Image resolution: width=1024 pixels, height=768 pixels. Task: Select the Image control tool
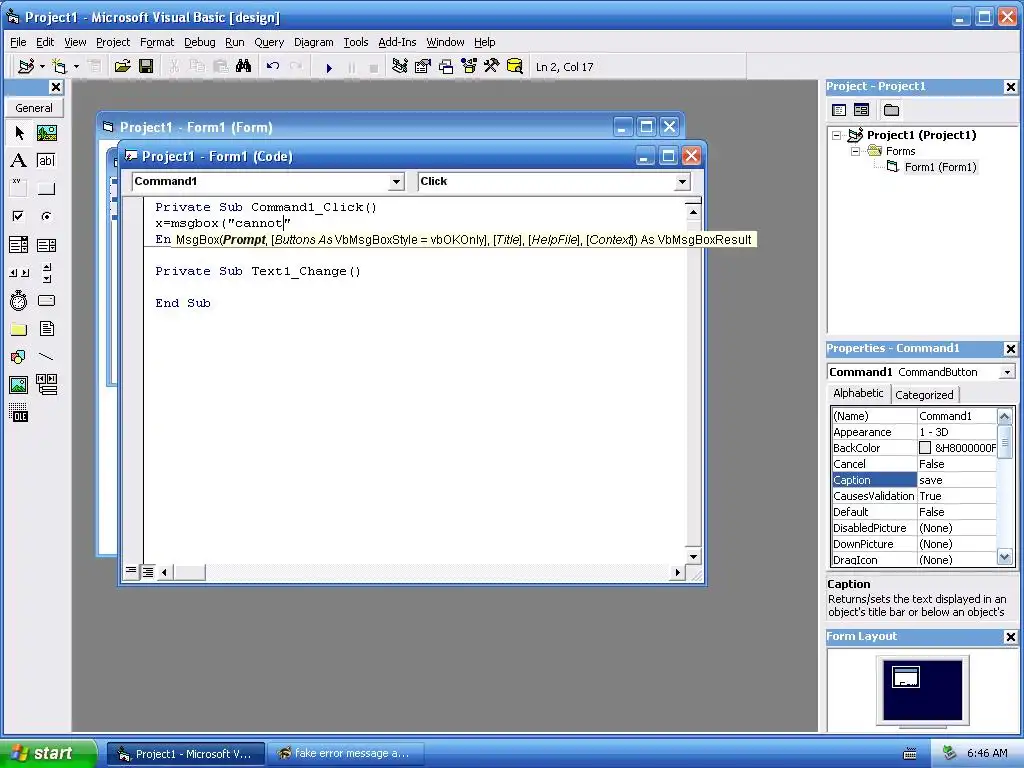coord(19,385)
